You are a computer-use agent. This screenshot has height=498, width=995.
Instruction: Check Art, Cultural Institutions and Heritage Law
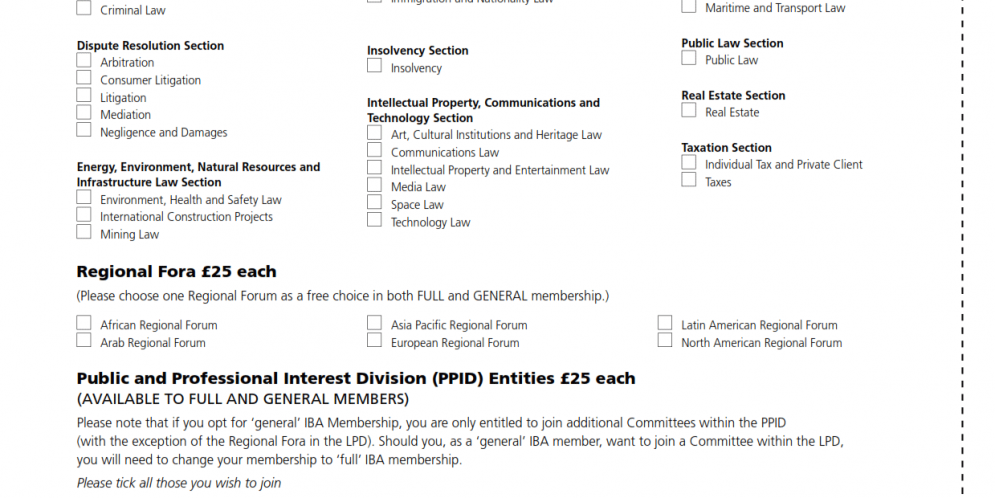click(374, 133)
